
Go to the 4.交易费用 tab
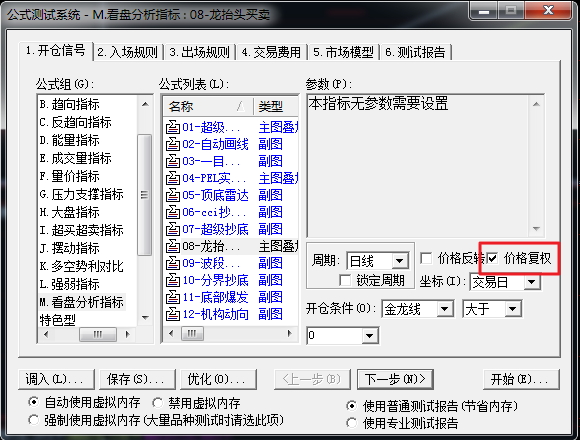(271, 52)
